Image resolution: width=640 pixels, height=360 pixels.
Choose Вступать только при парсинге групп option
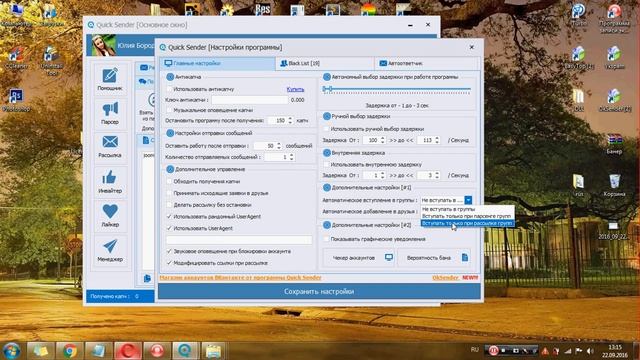point(467,216)
